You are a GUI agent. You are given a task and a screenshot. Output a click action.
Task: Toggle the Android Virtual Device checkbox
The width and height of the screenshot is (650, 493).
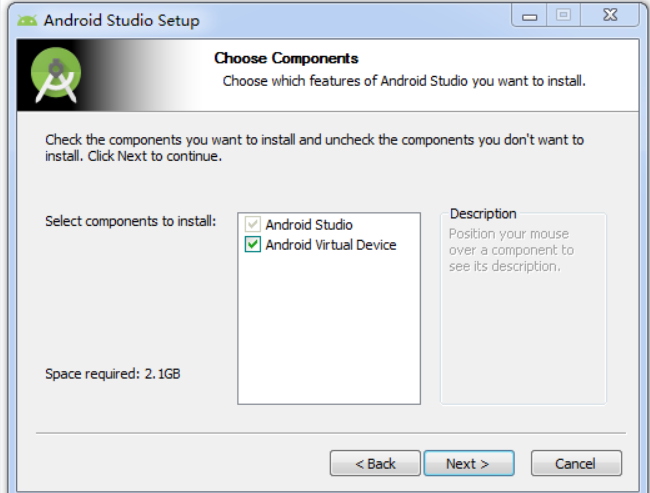tap(252, 244)
